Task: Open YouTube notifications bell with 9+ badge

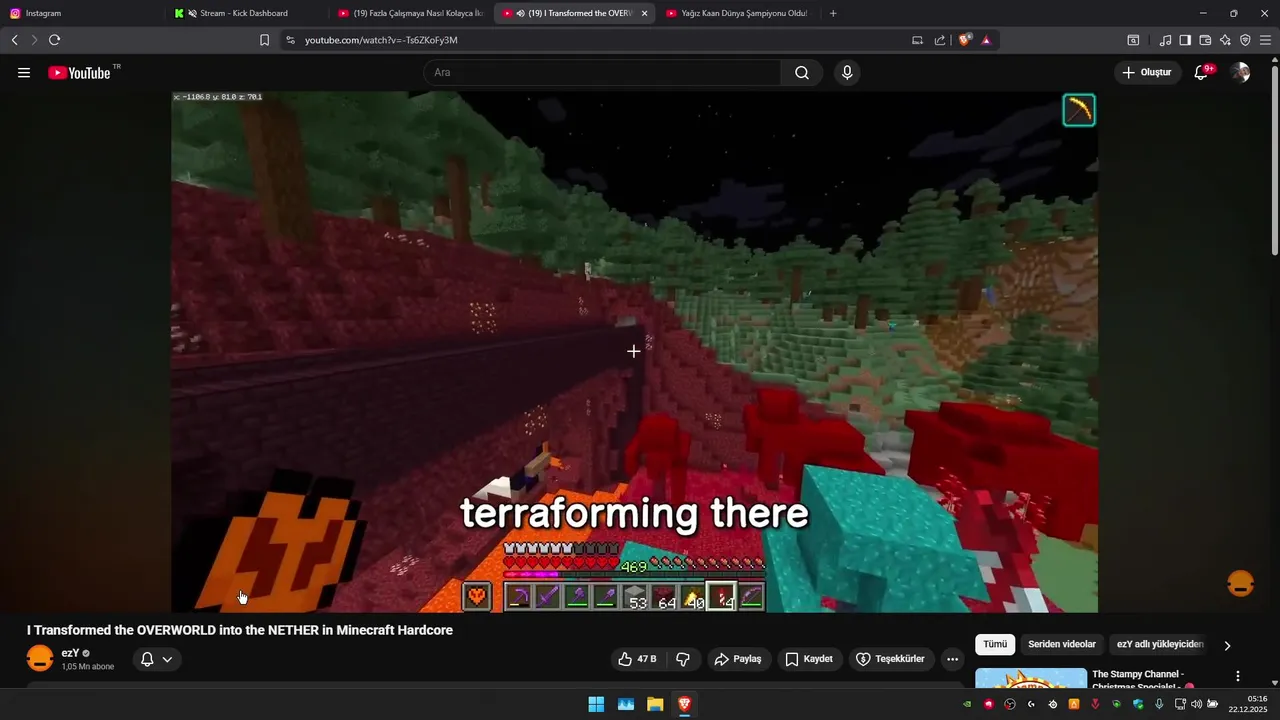Action: pyautogui.click(x=1202, y=72)
